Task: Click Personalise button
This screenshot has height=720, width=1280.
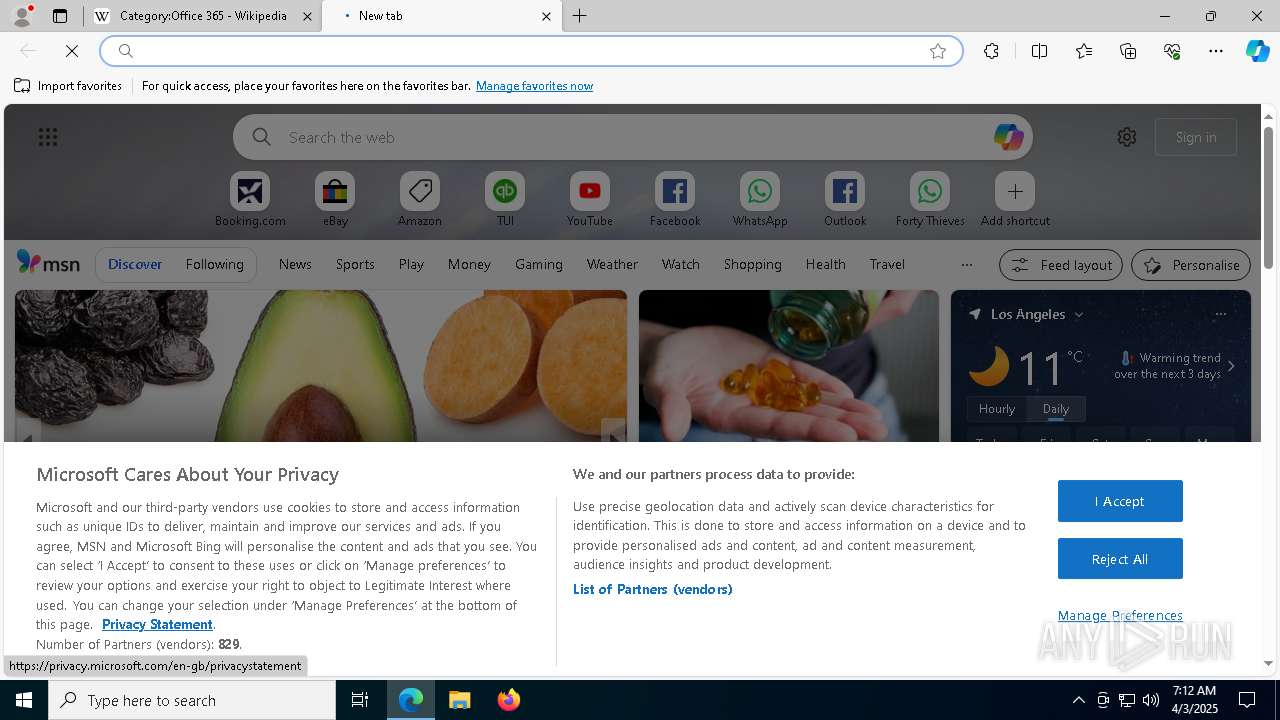Action: [x=1191, y=265]
